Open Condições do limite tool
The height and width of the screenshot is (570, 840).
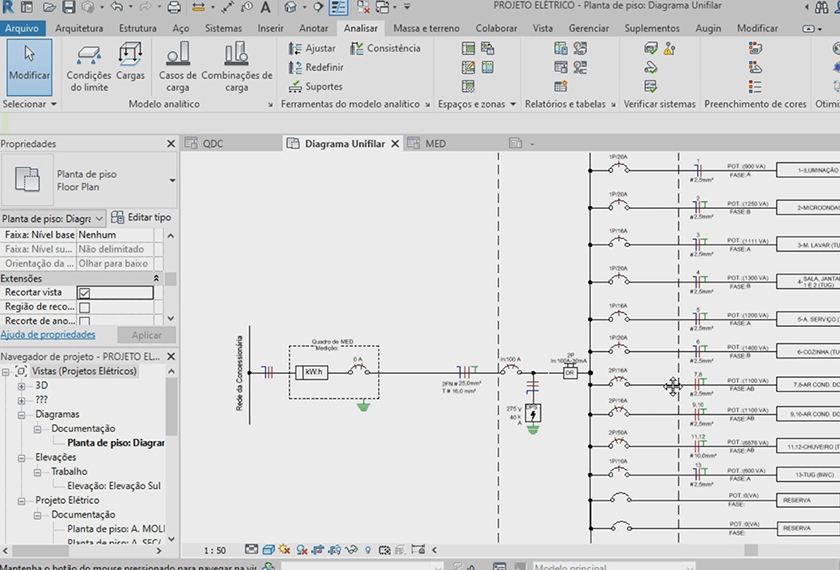tap(89, 66)
